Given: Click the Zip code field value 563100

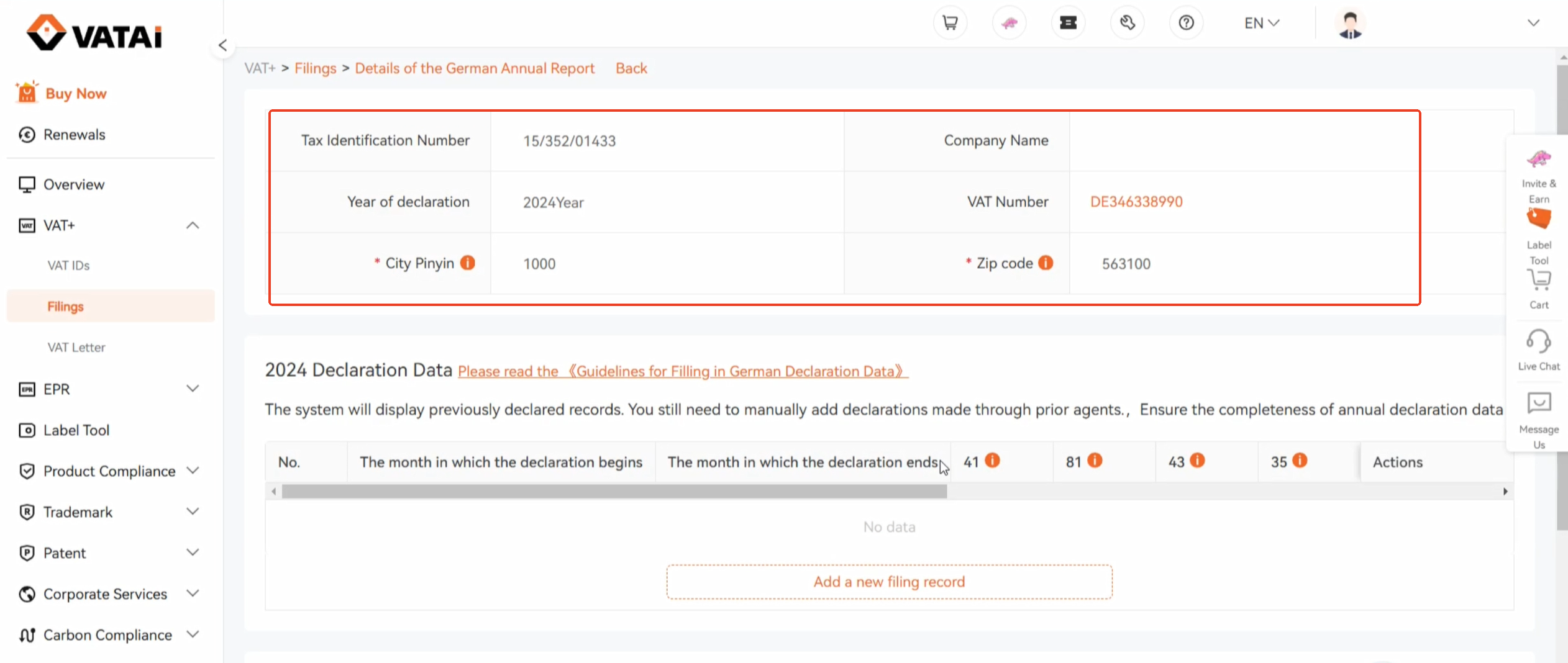Looking at the screenshot, I should 1126,264.
